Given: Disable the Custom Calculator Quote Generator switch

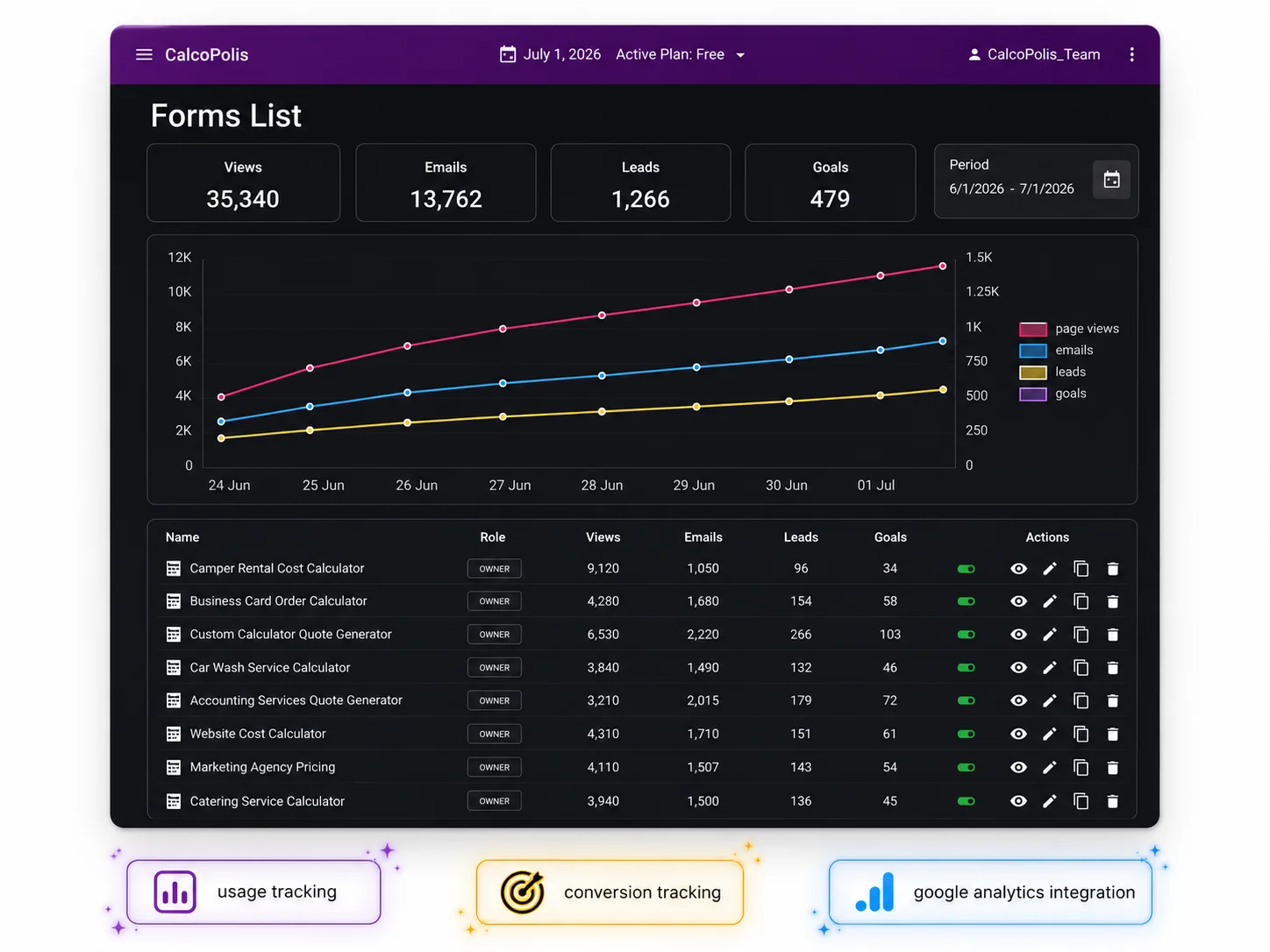Looking at the screenshot, I should tap(967, 635).
